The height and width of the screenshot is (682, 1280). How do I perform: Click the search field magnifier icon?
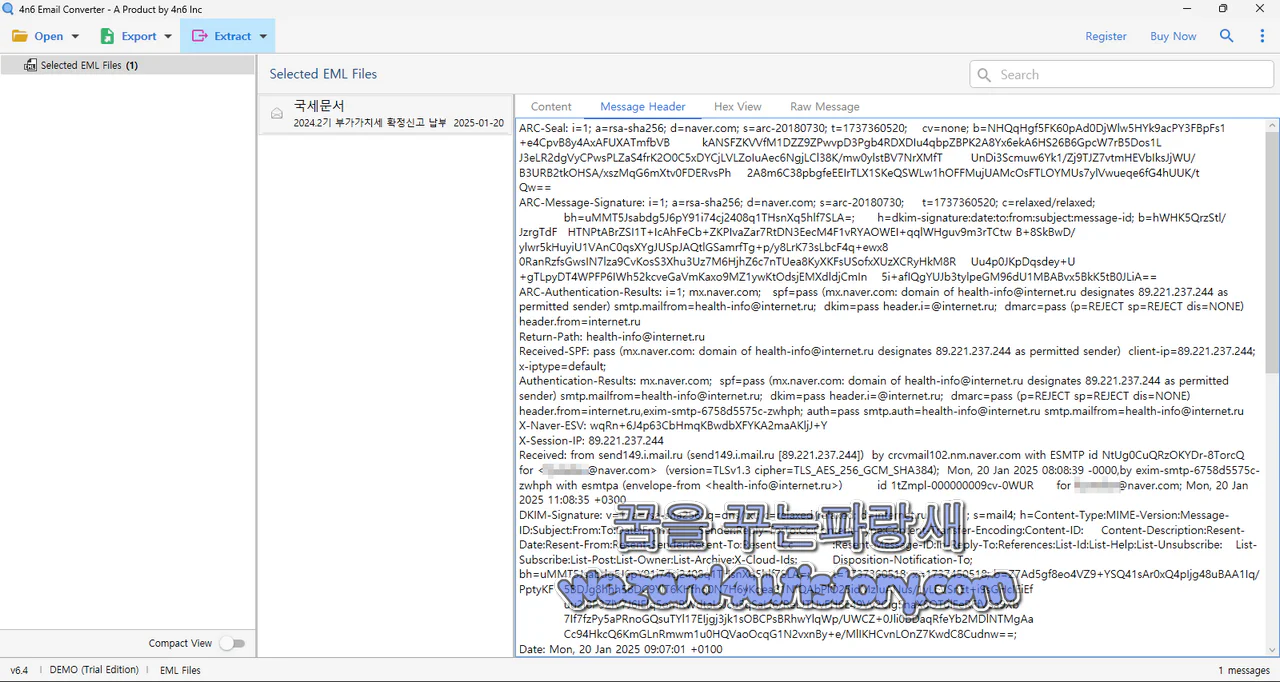click(984, 75)
